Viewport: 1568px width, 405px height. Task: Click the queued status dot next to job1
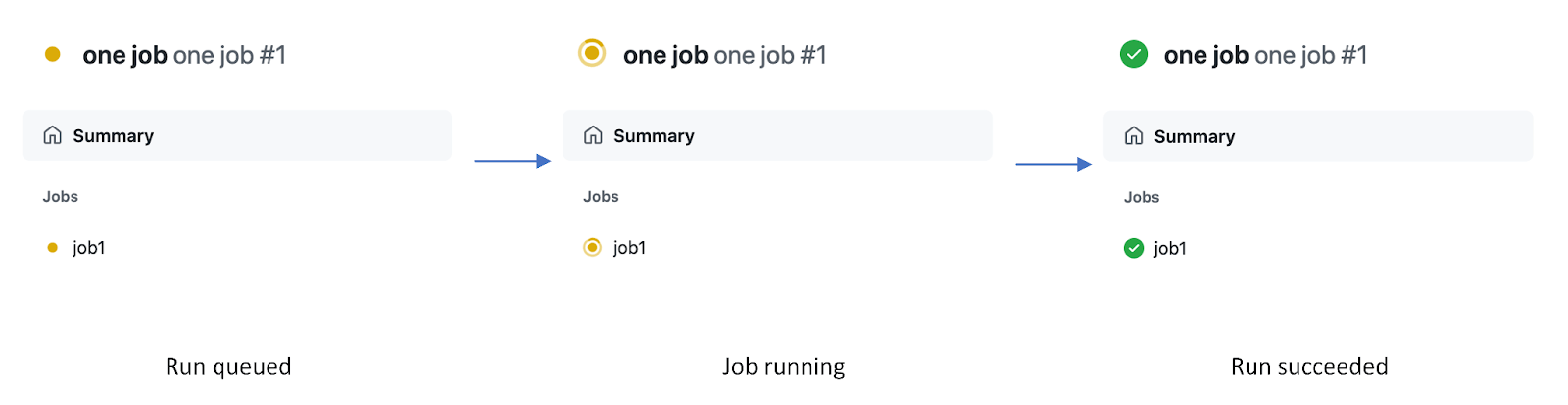pos(53,248)
